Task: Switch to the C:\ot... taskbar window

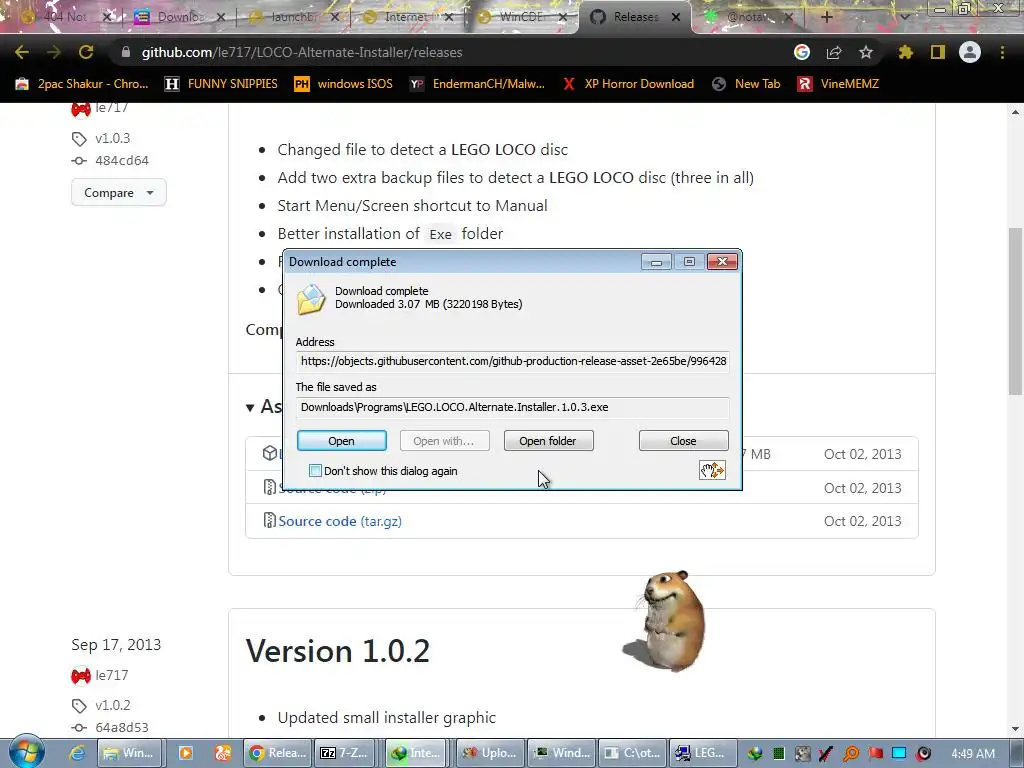Action: 632,753
